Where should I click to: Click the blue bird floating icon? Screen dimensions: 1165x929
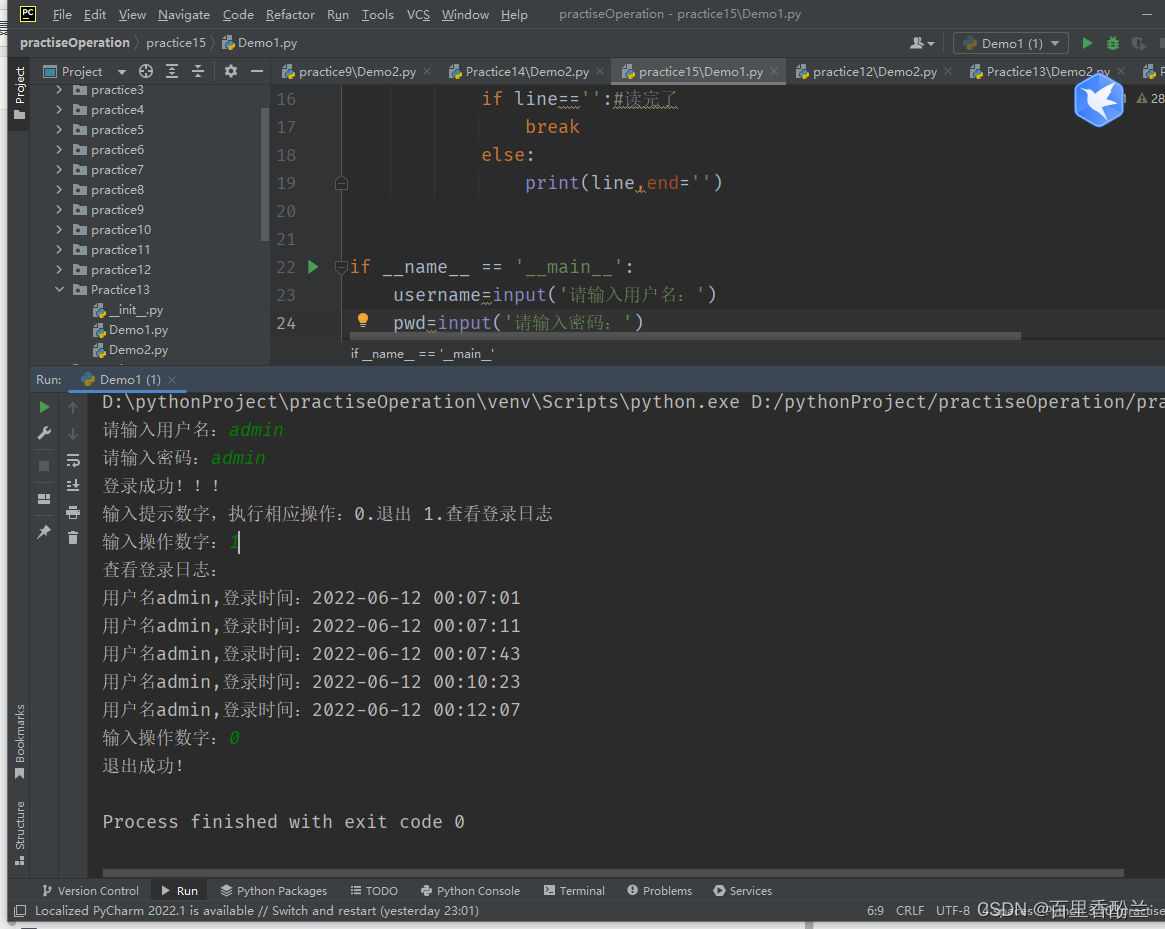click(1098, 100)
